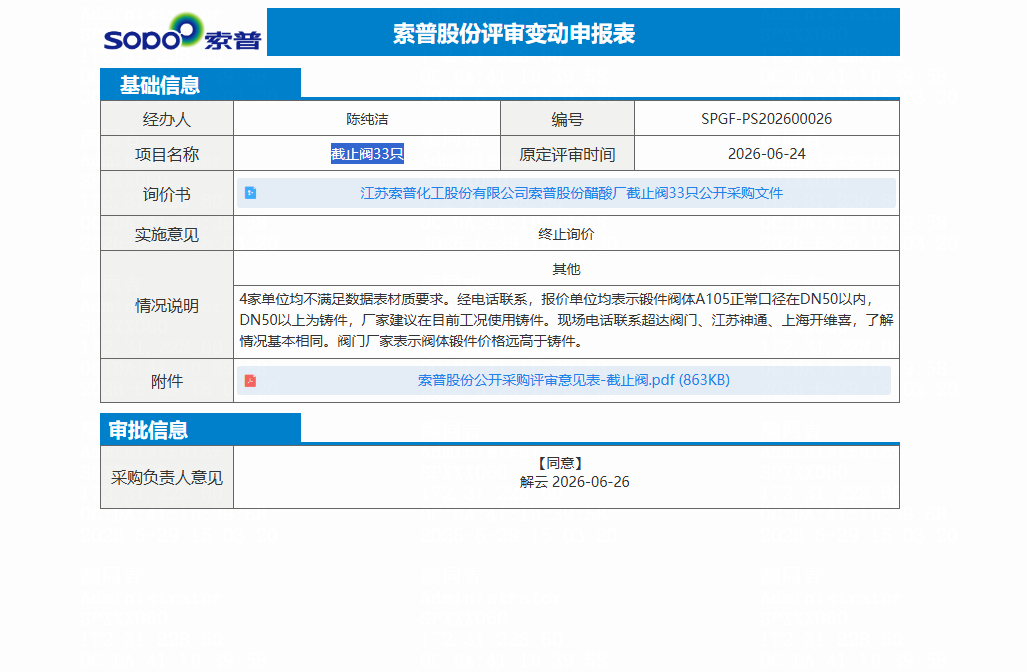Click the red PDF icon in 附件 row
Image resolution: width=1027 pixels, height=672 pixels.
(250, 381)
